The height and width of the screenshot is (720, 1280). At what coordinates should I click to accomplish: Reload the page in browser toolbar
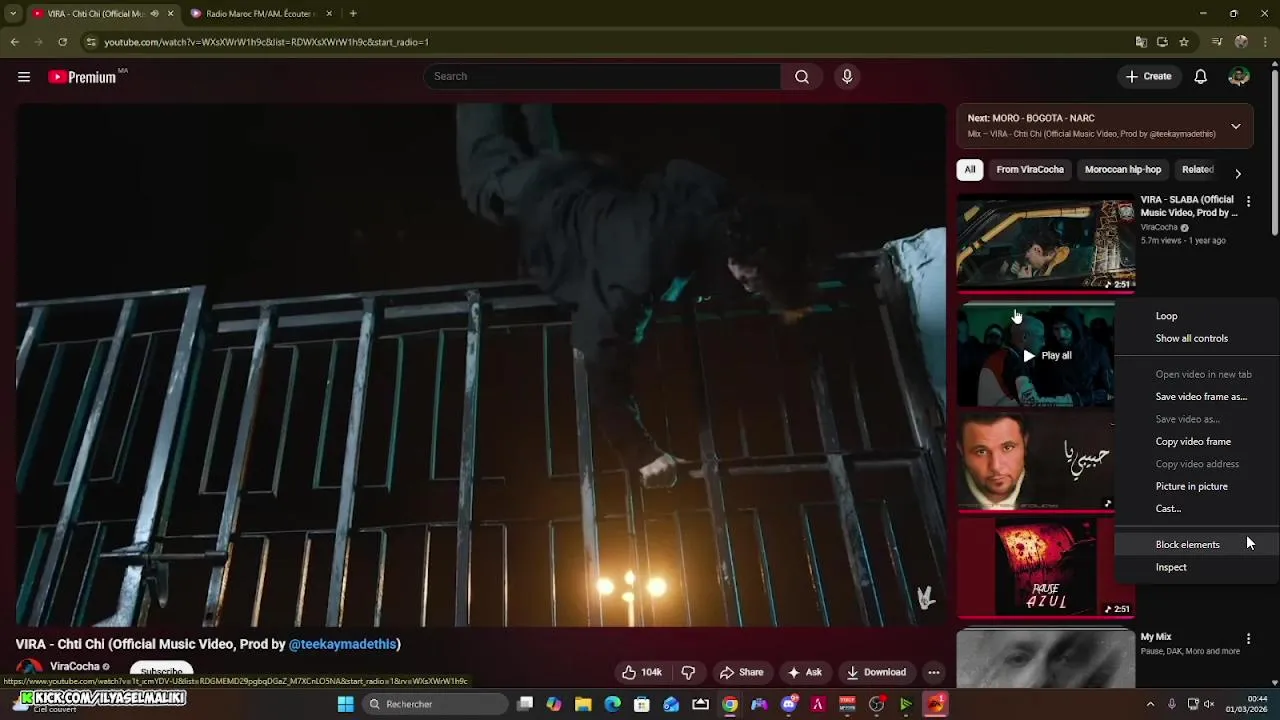point(62,42)
